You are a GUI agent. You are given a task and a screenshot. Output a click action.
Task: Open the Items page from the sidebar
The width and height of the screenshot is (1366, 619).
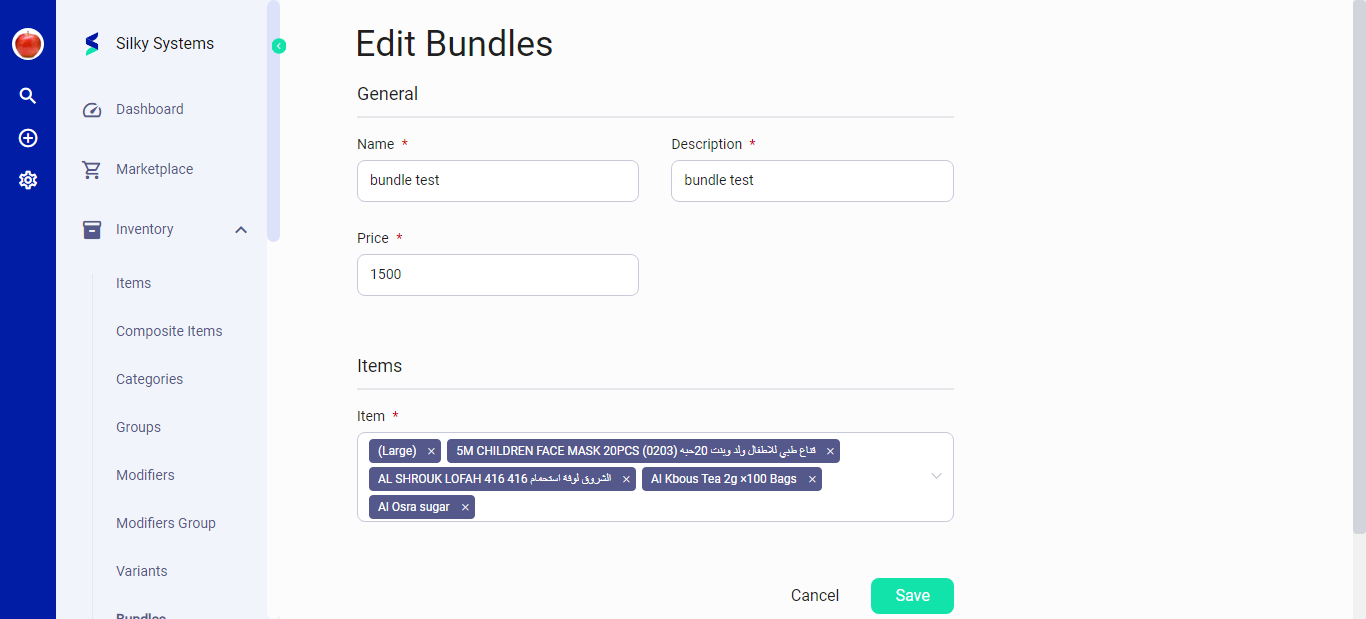tap(133, 283)
